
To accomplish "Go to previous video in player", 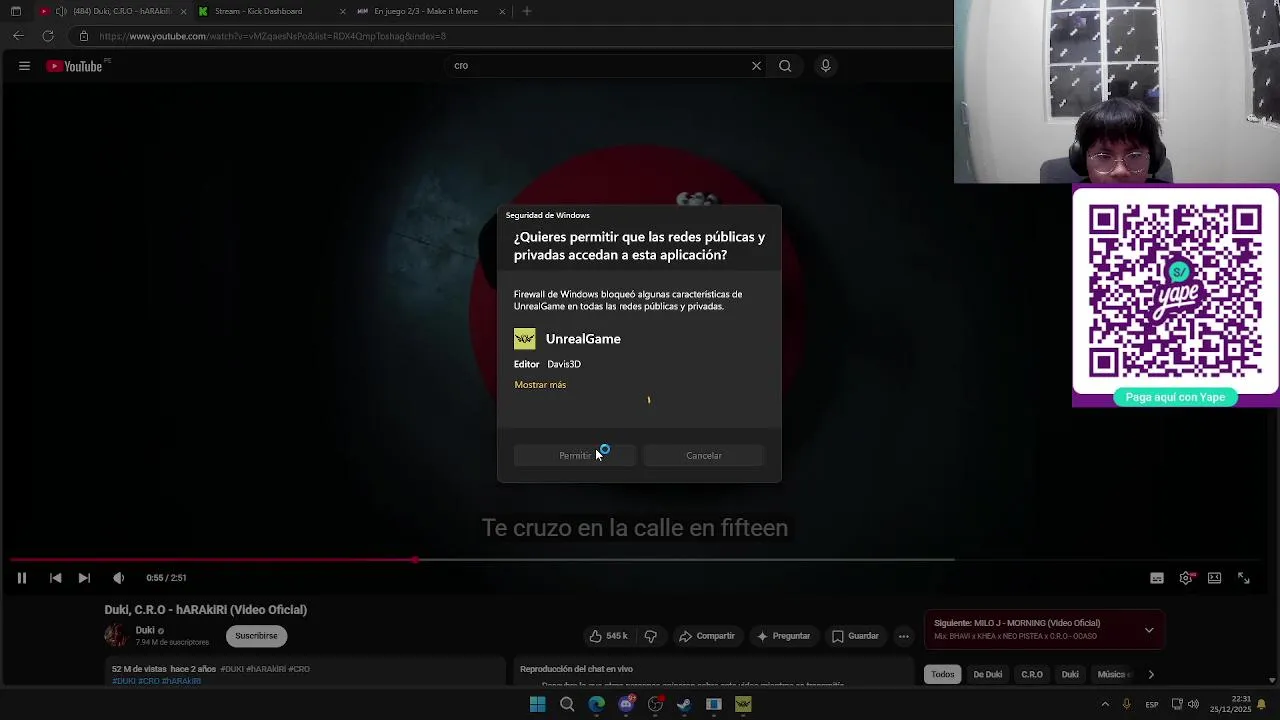I will [55, 578].
